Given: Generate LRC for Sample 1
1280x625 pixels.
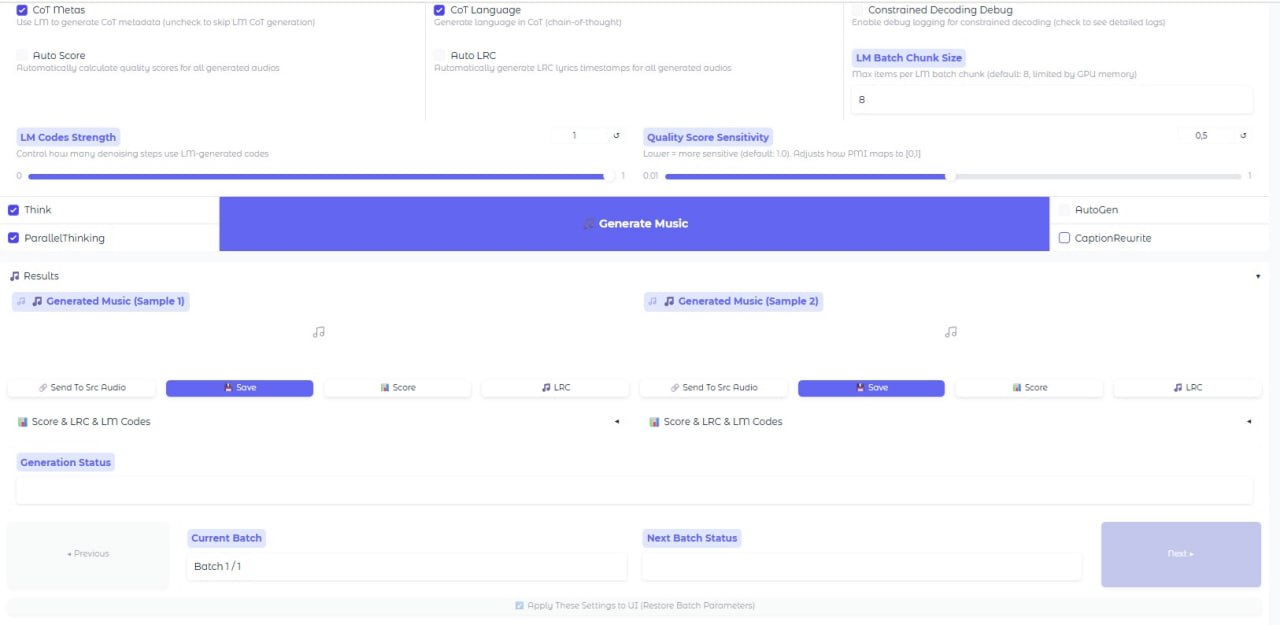Looking at the screenshot, I should click(555, 388).
